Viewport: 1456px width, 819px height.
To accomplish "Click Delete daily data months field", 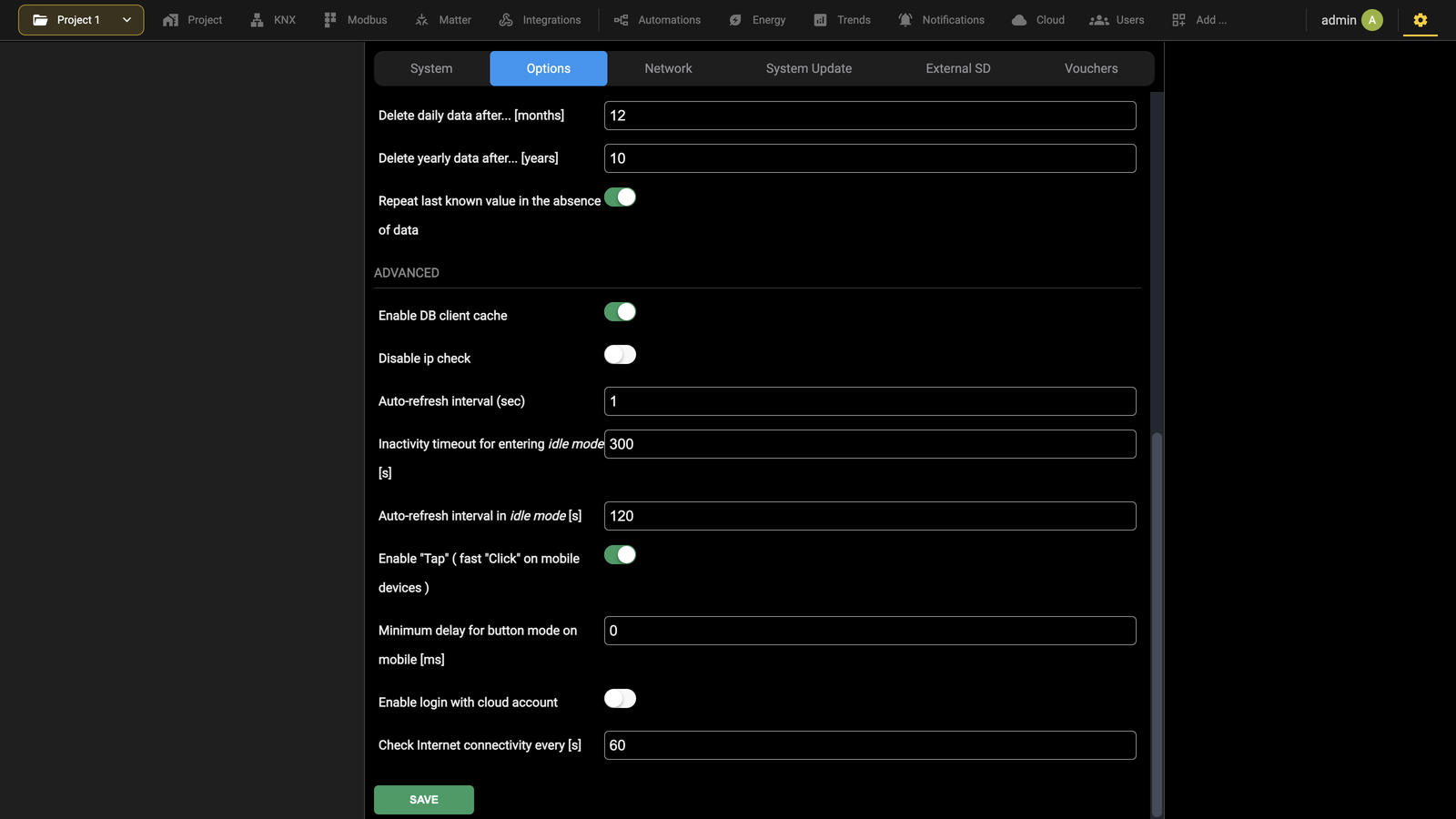I will (x=870, y=116).
